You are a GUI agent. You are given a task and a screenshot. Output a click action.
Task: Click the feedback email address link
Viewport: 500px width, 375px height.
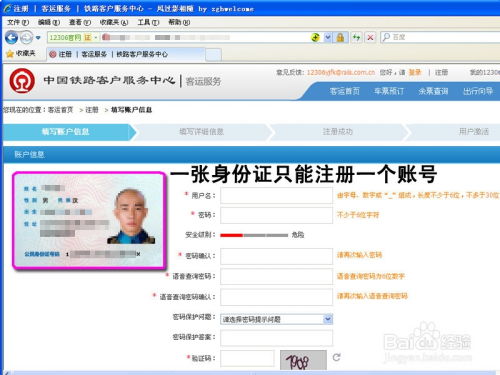(341, 72)
